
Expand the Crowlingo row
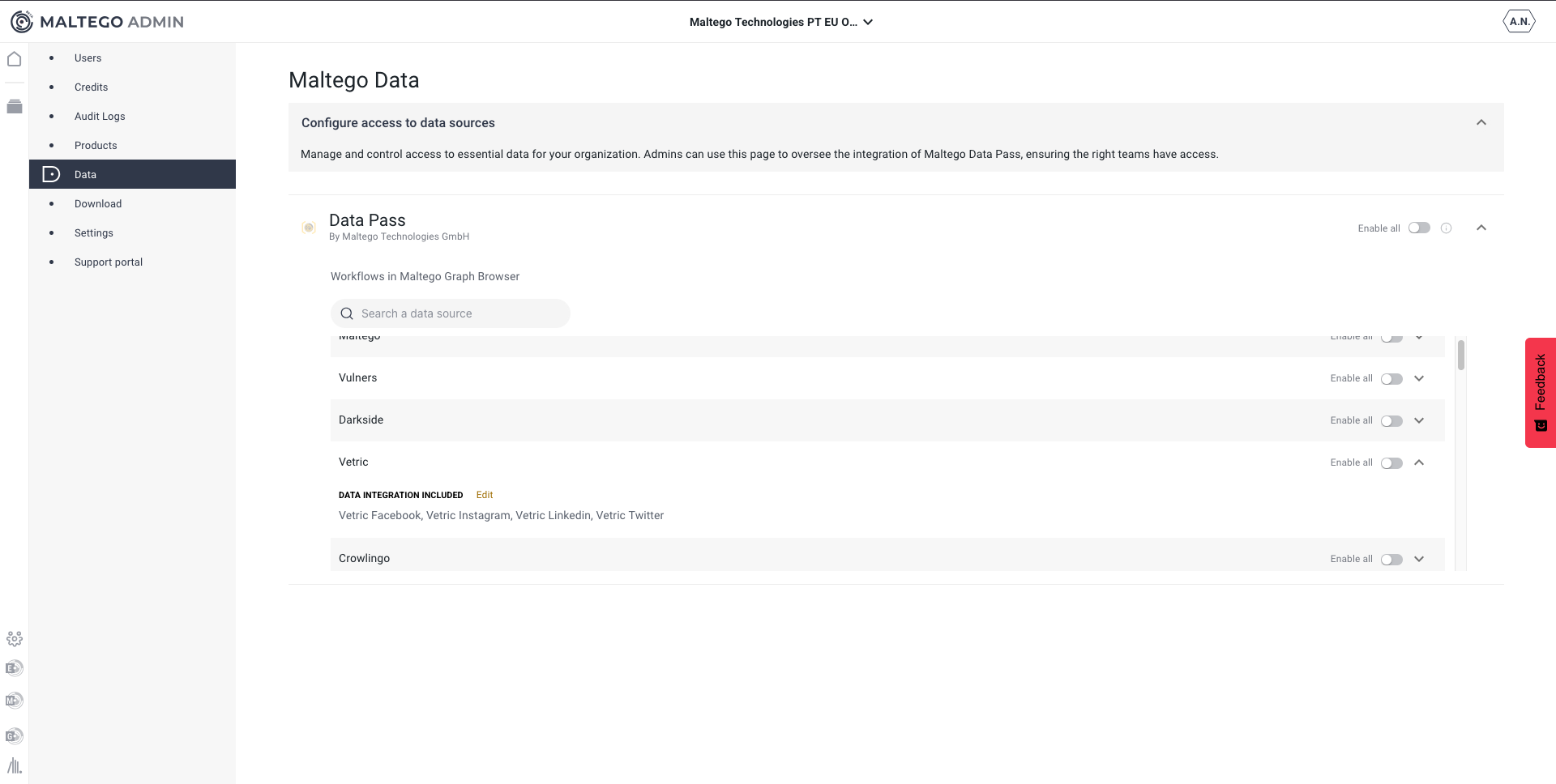pyautogui.click(x=1419, y=559)
